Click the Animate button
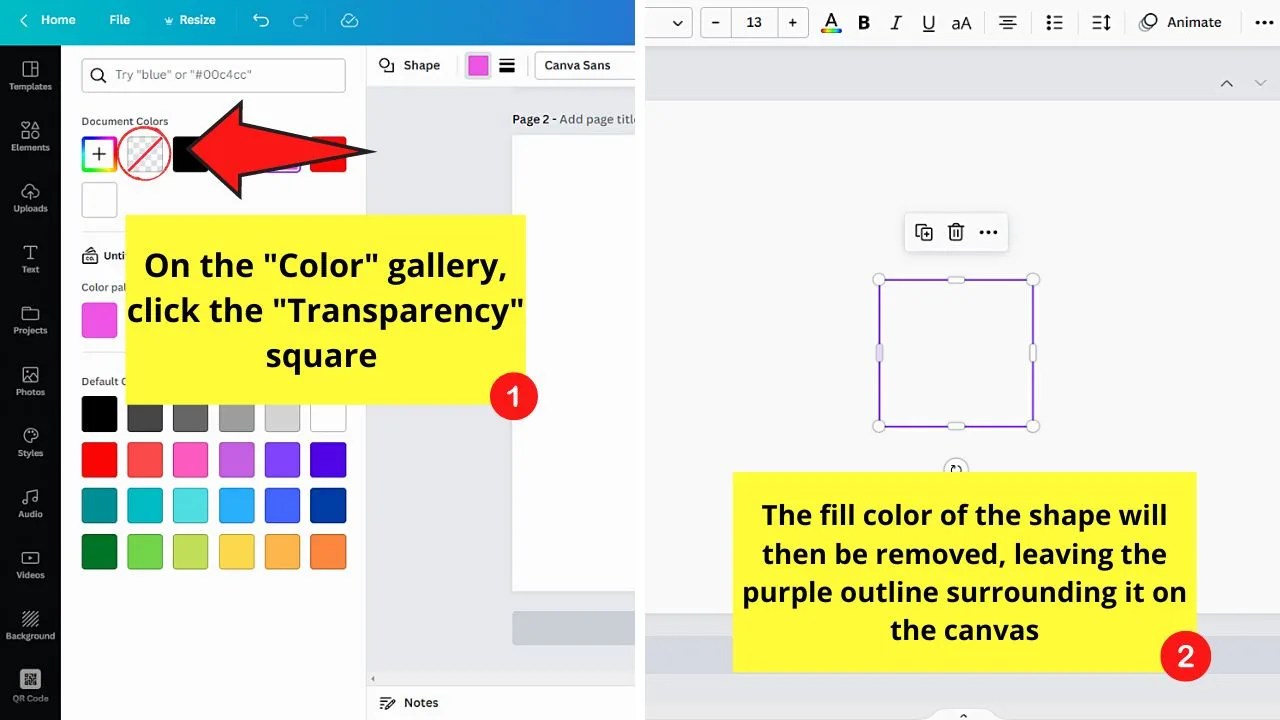 tap(1181, 22)
